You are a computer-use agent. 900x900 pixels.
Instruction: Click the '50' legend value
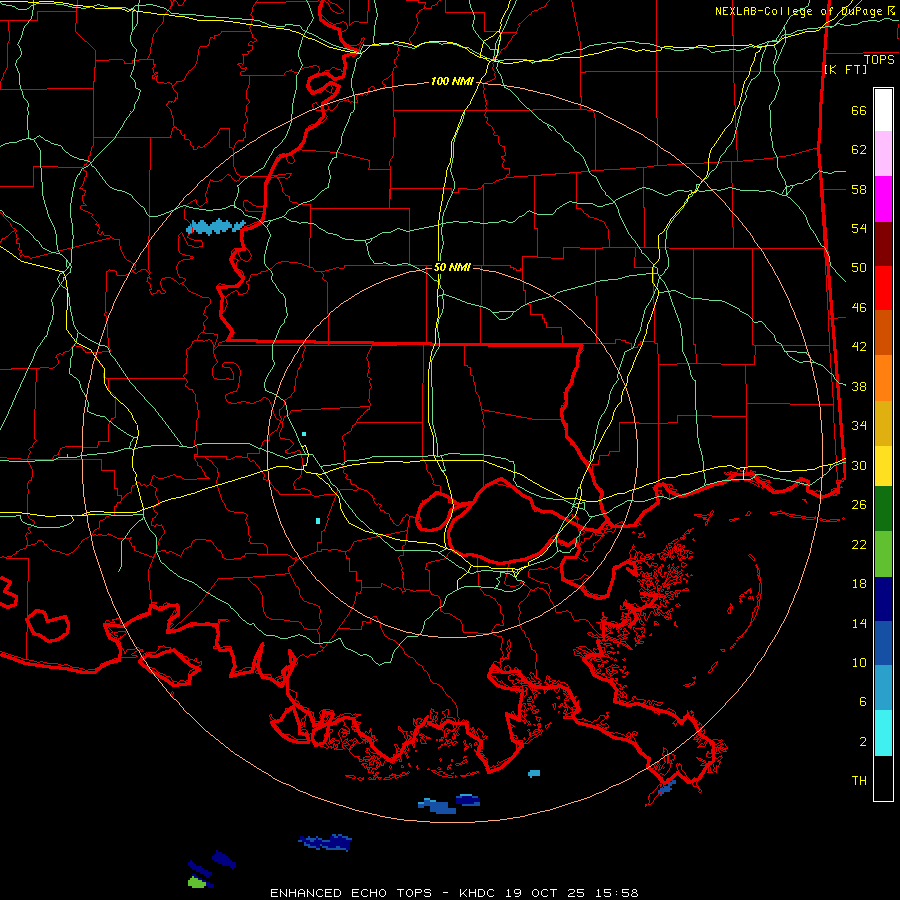click(859, 267)
